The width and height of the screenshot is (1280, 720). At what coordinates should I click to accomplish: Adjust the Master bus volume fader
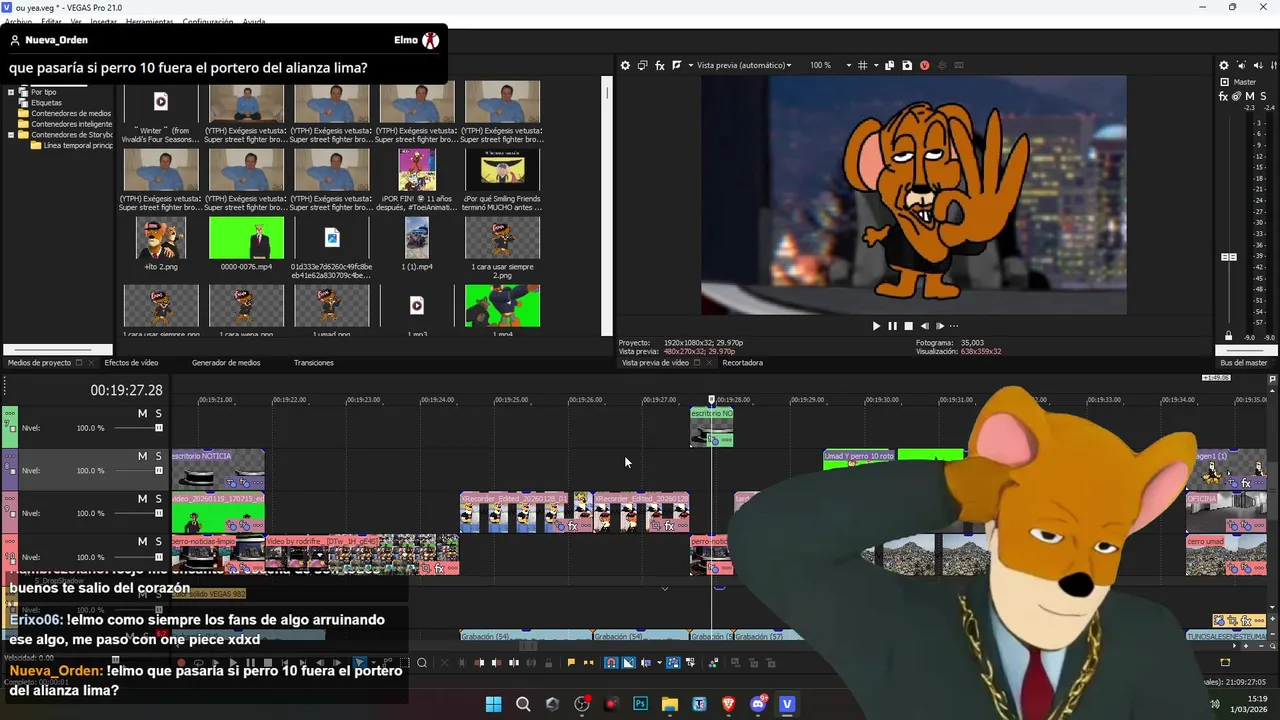tap(1229, 257)
